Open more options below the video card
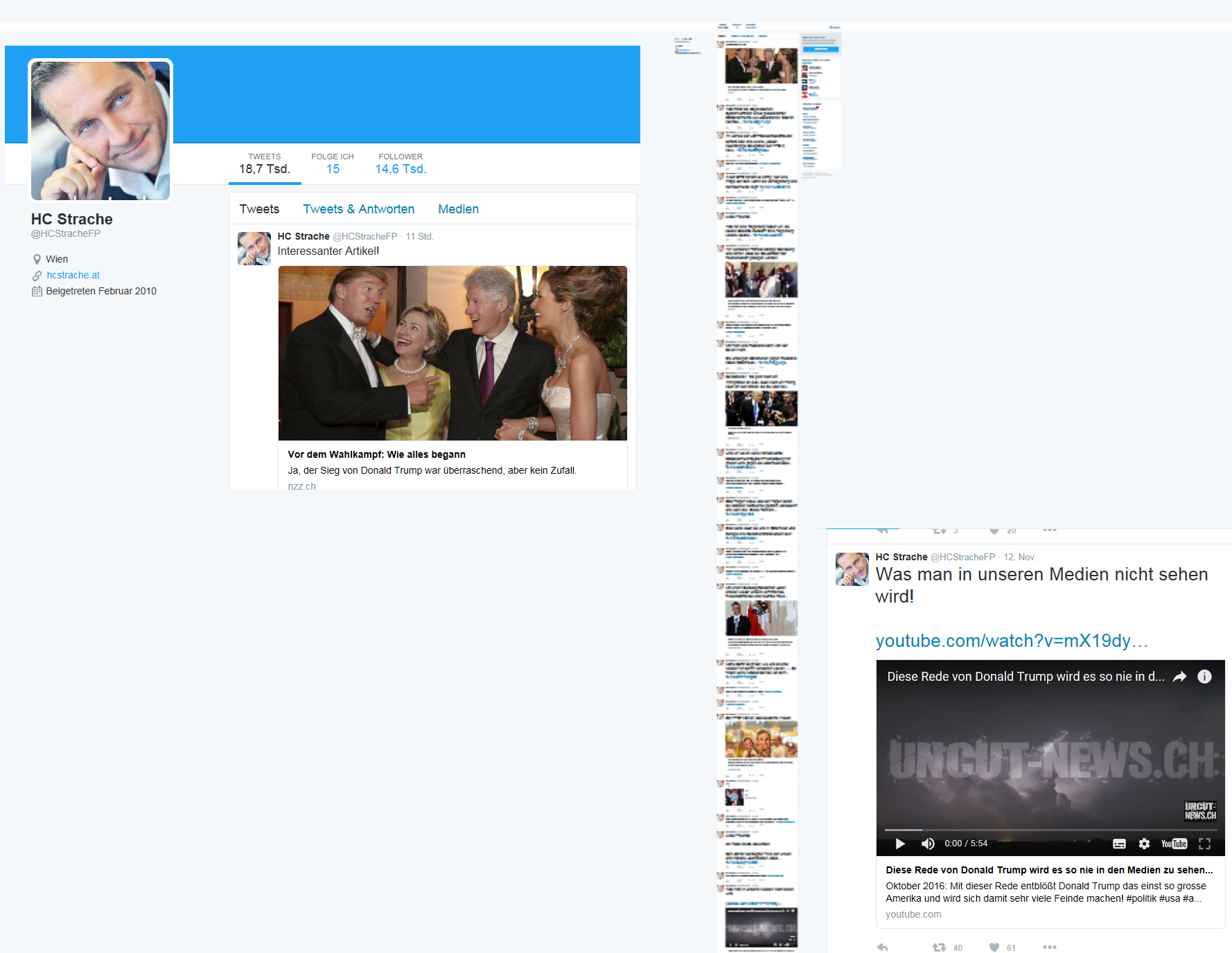Image resolution: width=1232 pixels, height=953 pixels. (x=1049, y=947)
